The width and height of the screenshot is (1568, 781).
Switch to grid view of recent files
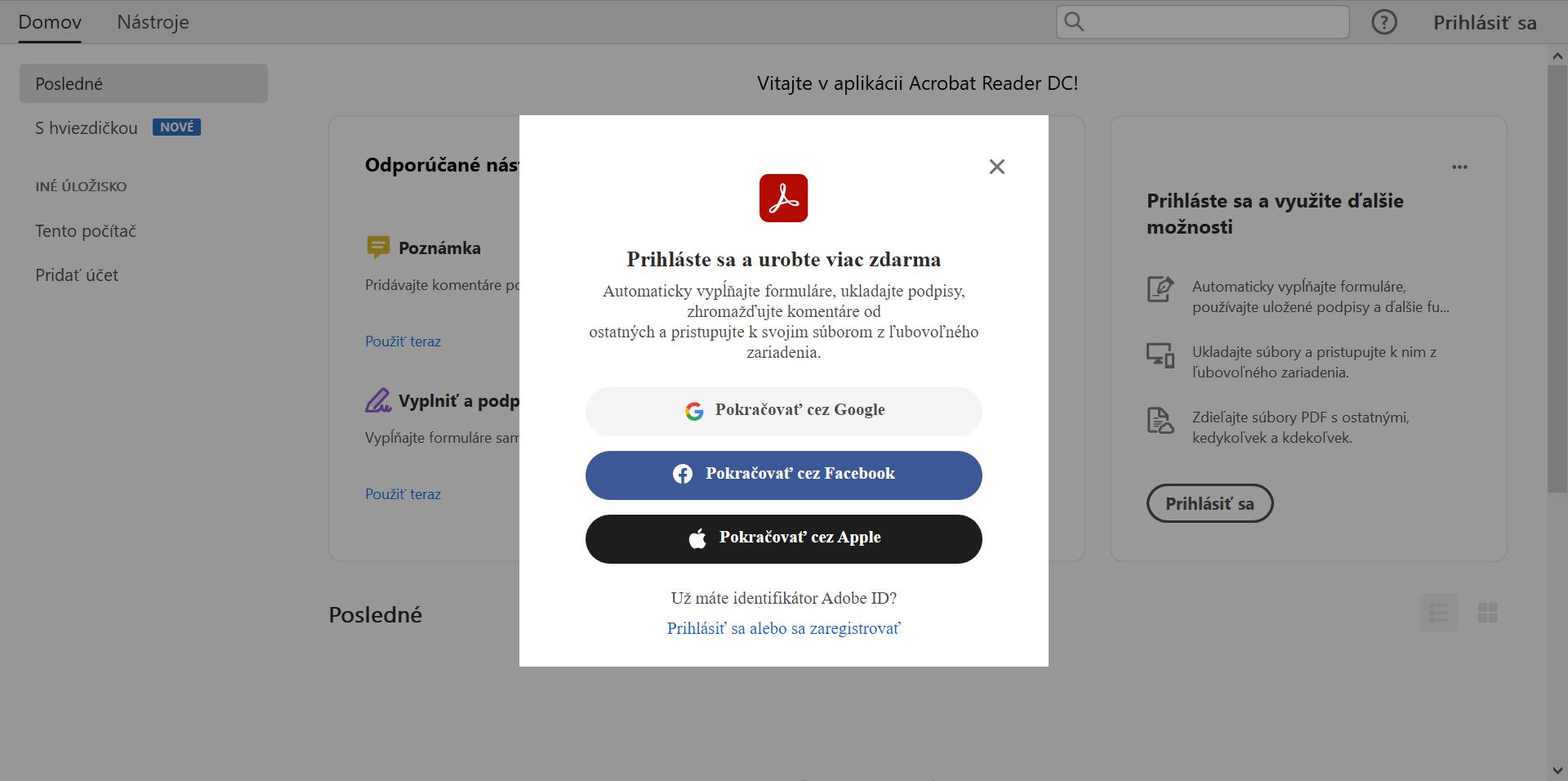pos(1488,612)
